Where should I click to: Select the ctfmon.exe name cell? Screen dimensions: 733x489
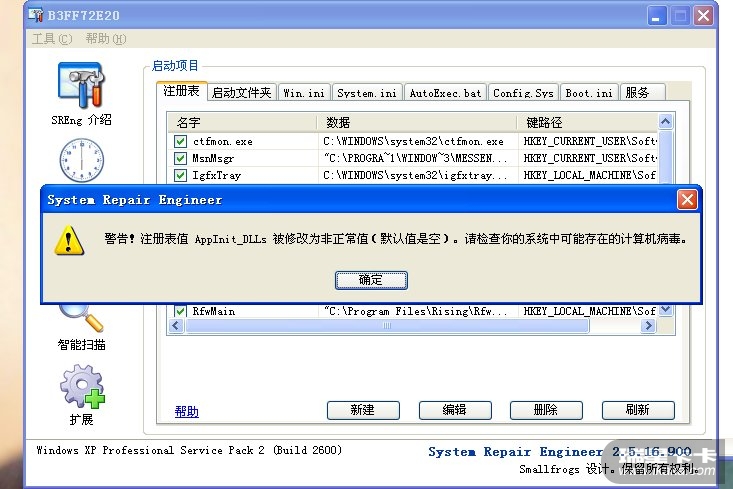[x=223, y=141]
